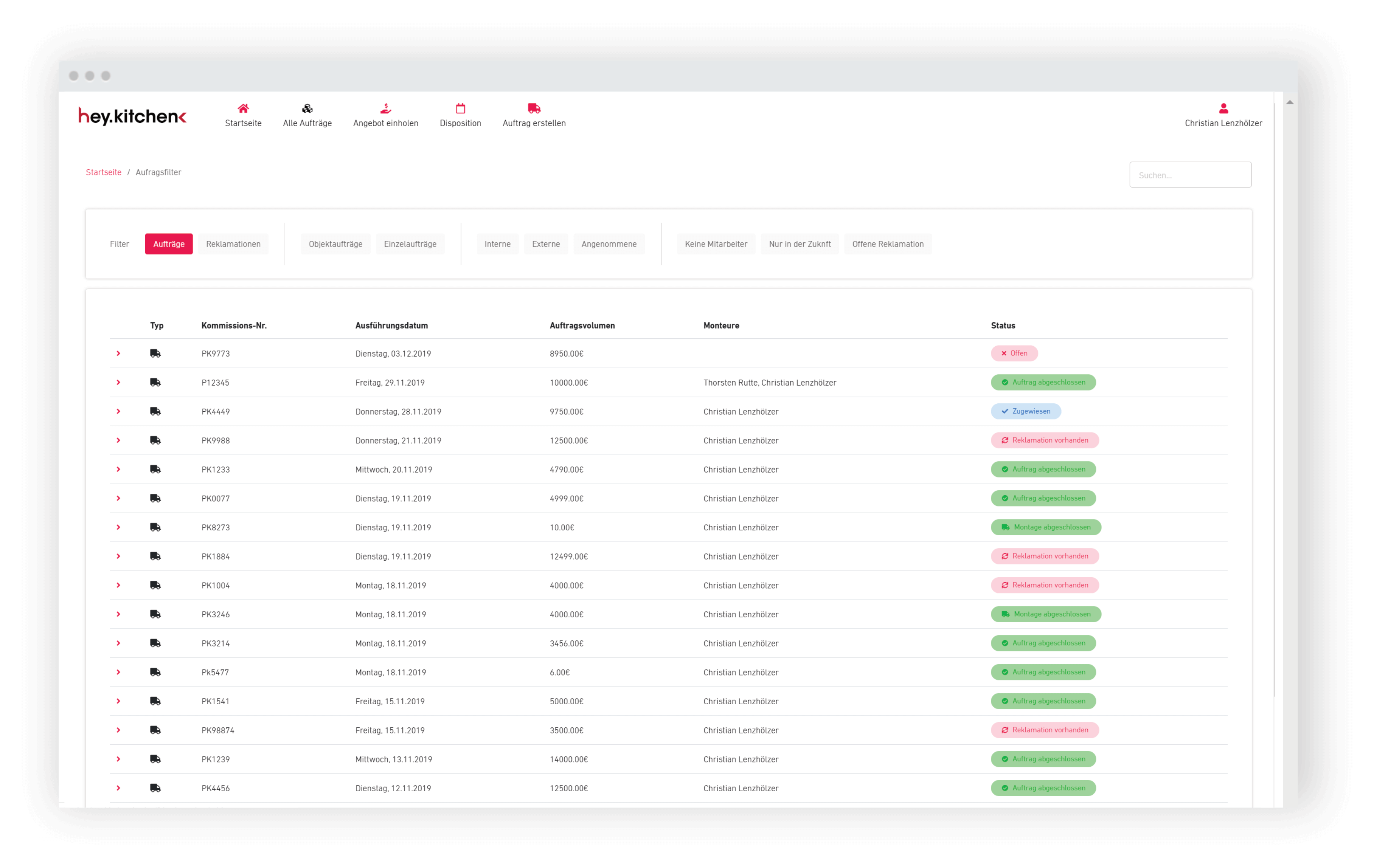
Task: Open Alle Aufträge via its cubes icon
Action: point(307,108)
